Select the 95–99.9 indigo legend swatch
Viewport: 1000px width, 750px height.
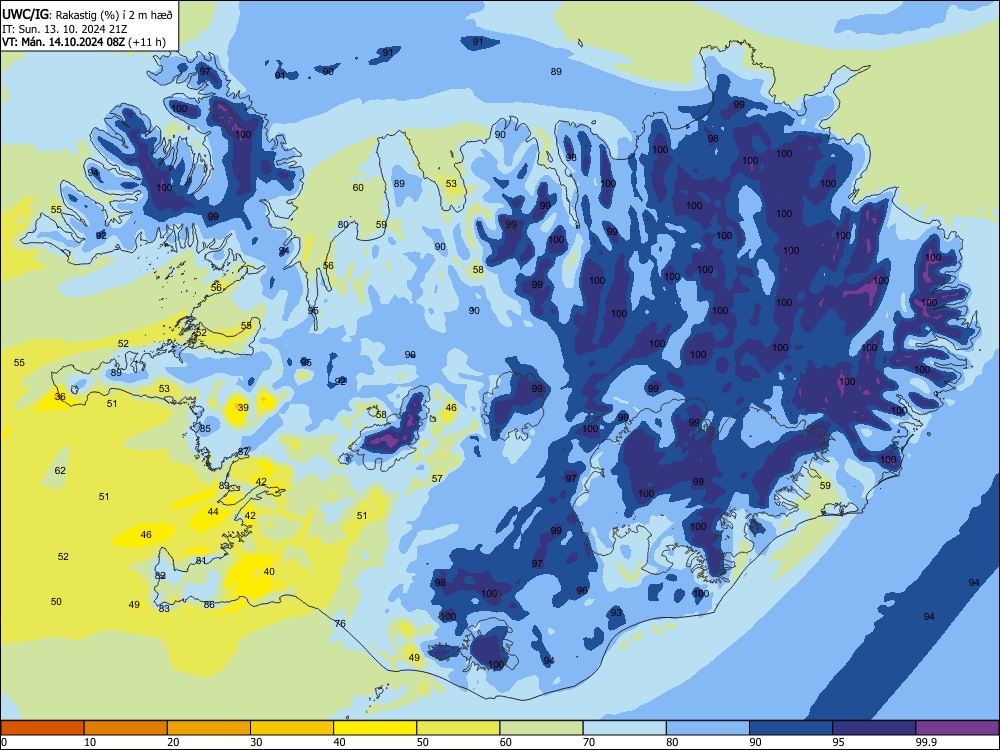[x=874, y=728]
